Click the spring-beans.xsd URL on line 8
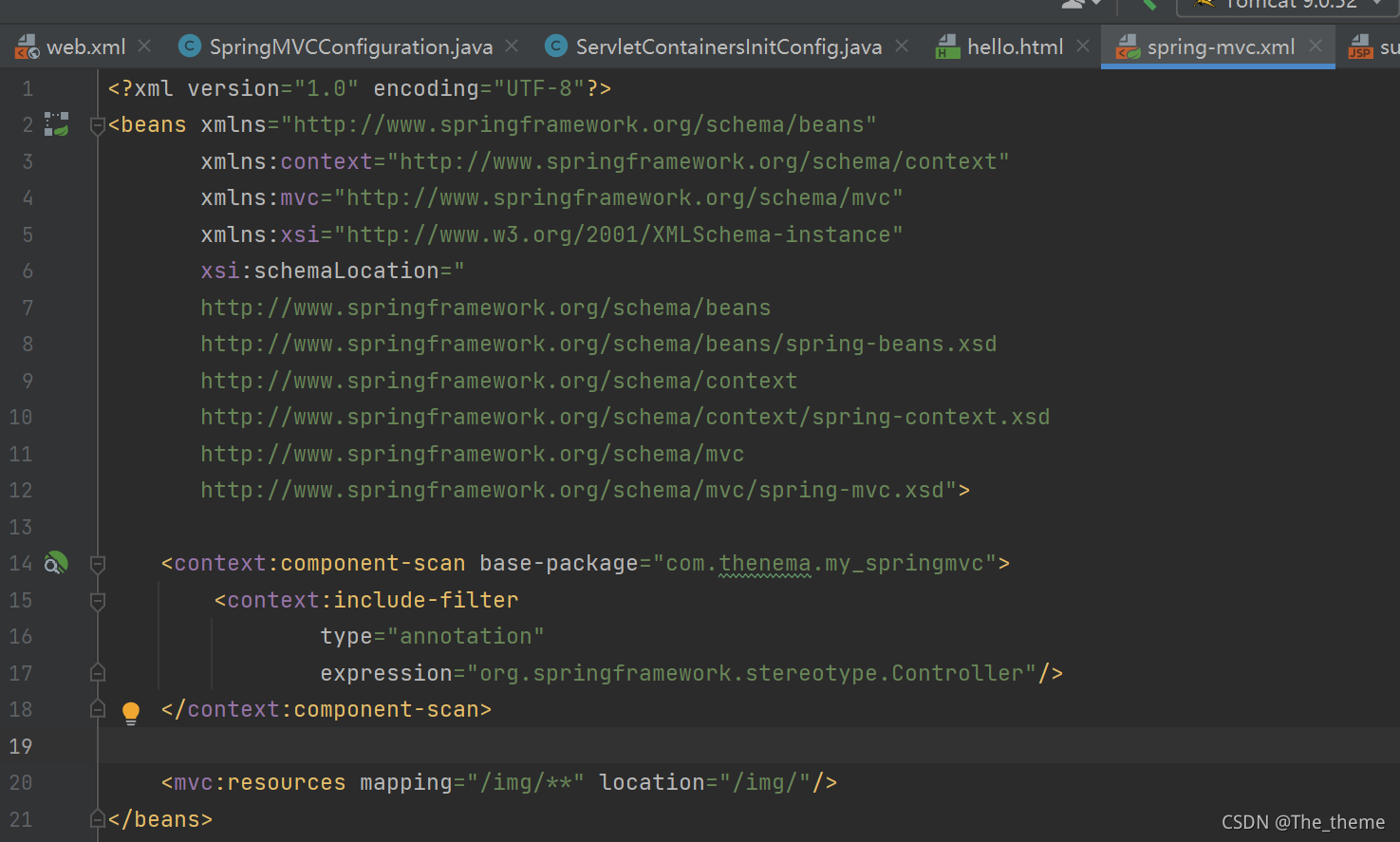The width and height of the screenshot is (1400, 842). pos(599,344)
